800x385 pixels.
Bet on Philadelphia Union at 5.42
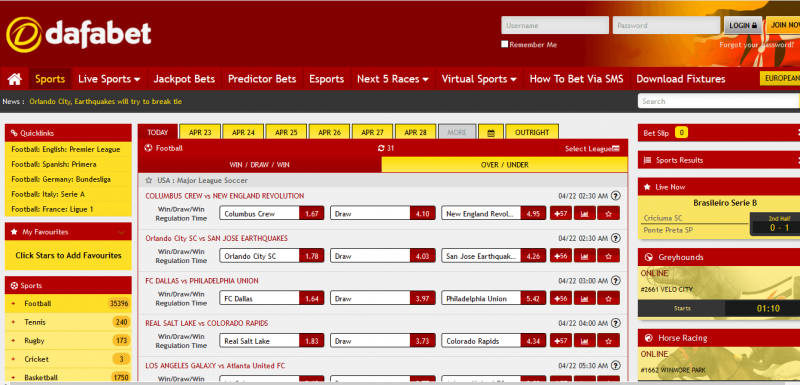(493, 298)
